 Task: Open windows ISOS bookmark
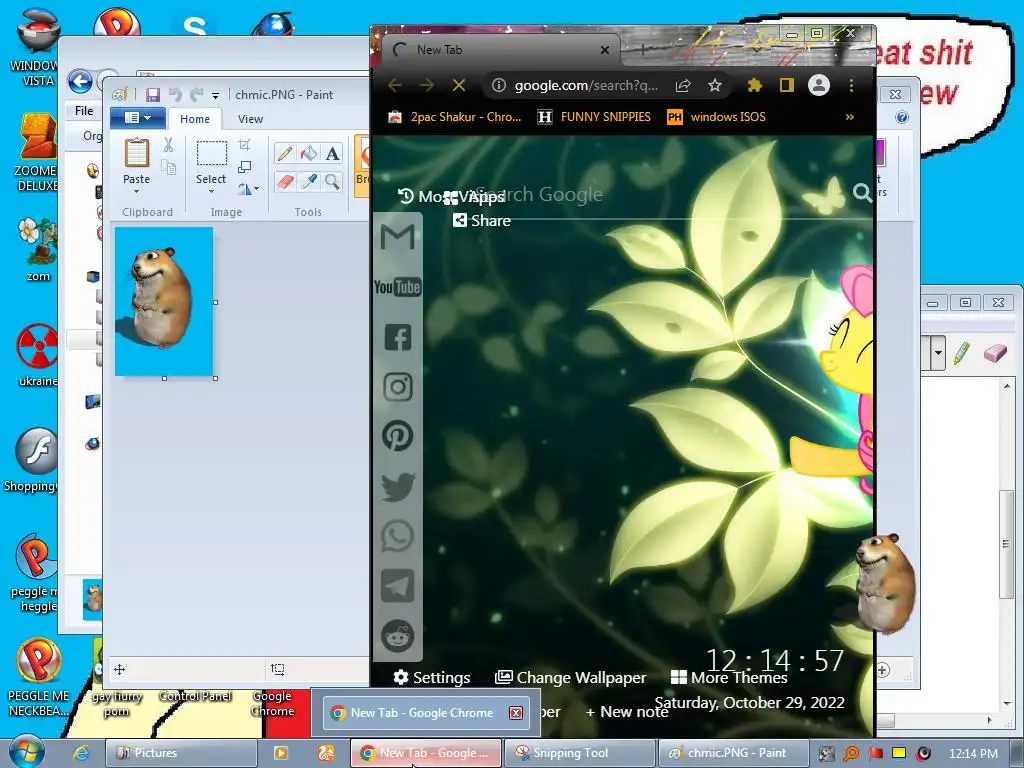coord(716,117)
